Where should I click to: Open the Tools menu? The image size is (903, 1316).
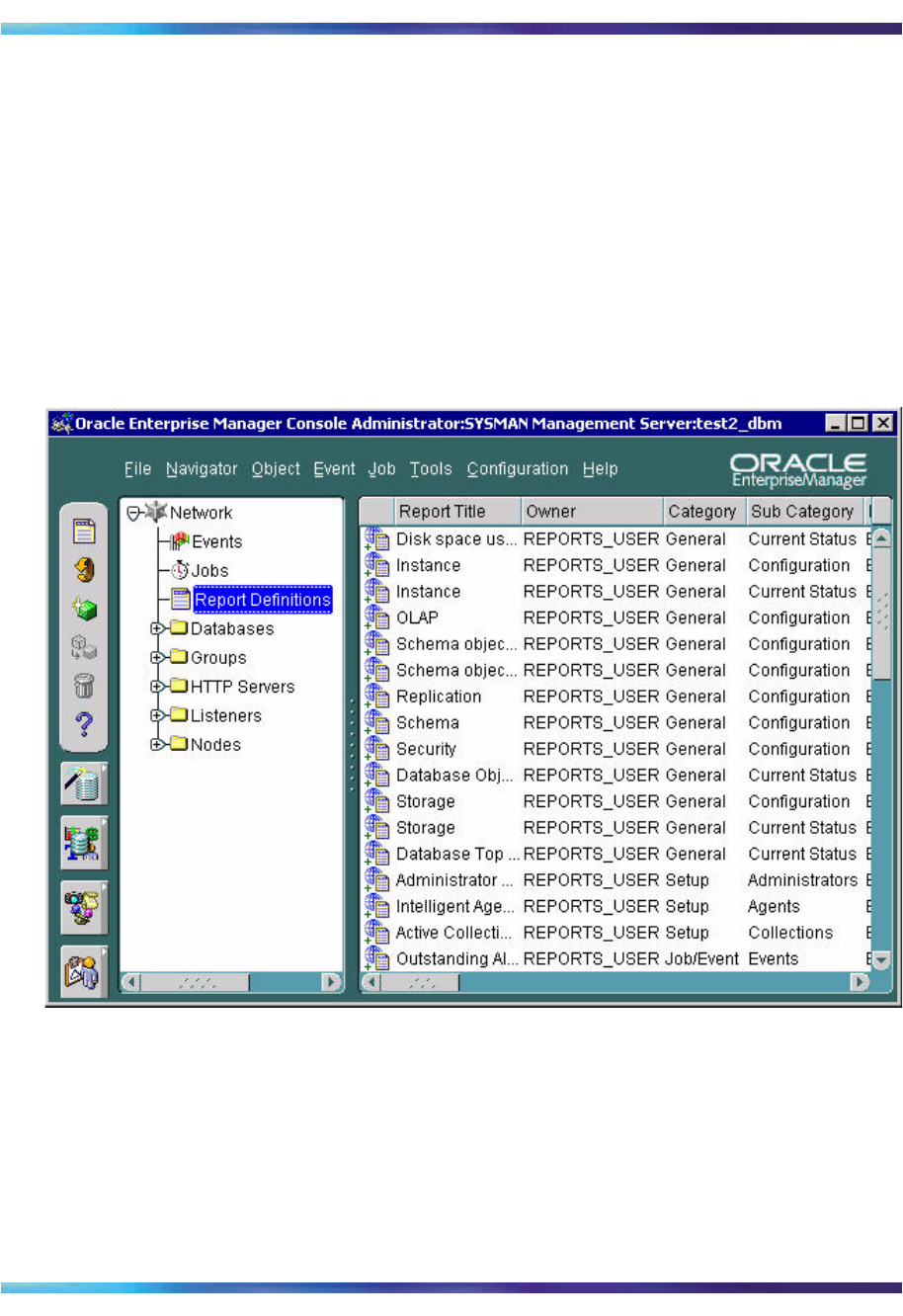point(431,469)
